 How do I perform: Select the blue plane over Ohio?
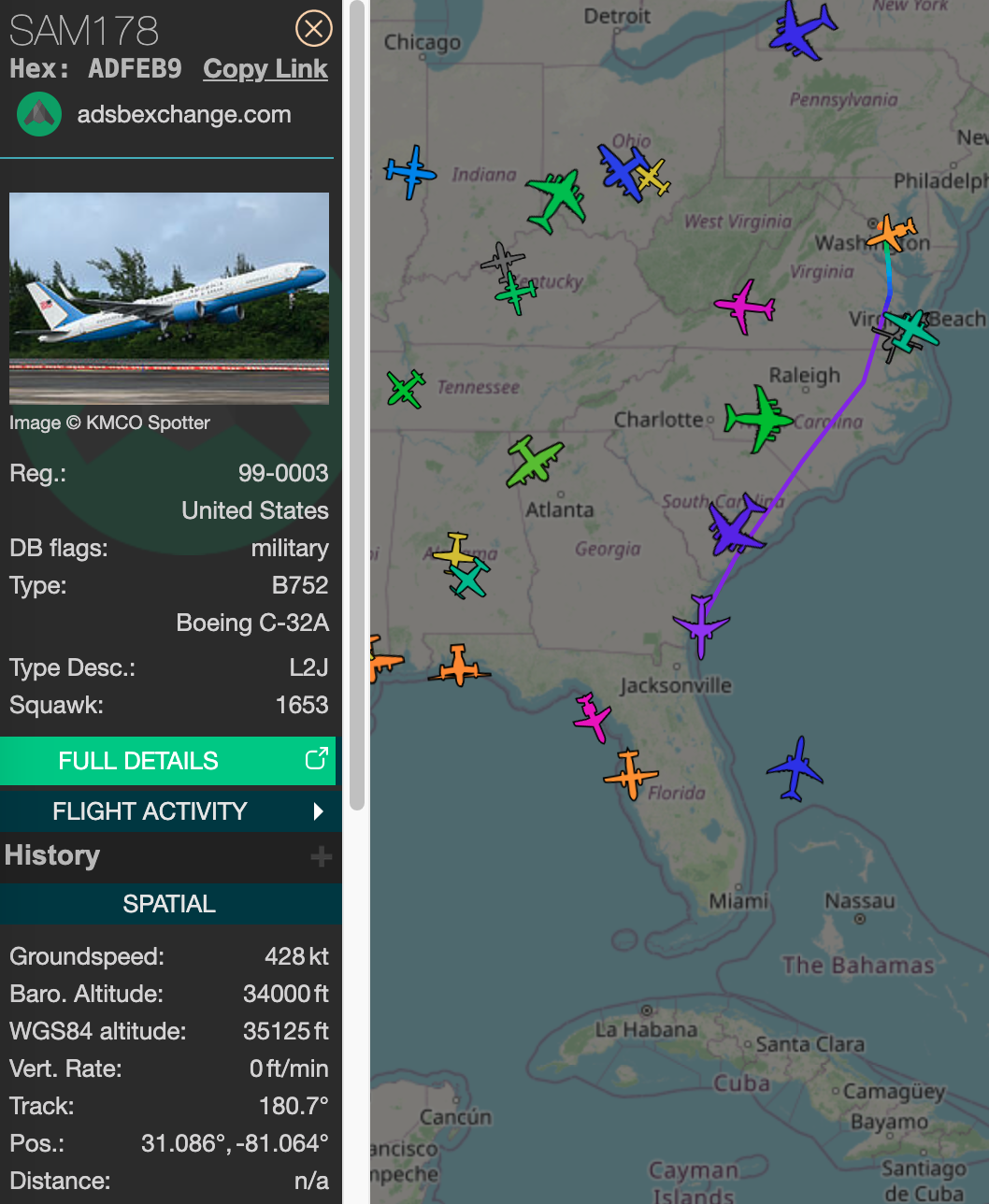(622, 172)
